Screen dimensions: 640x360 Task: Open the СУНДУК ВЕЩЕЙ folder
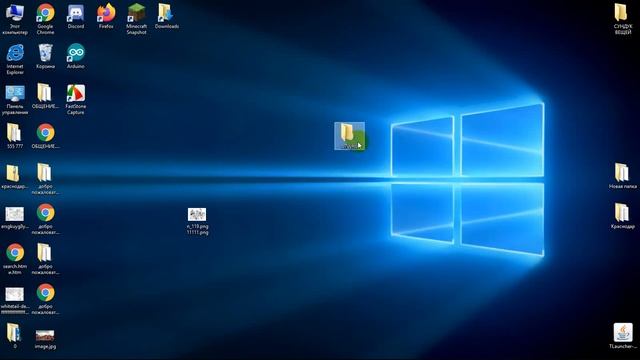click(x=622, y=19)
